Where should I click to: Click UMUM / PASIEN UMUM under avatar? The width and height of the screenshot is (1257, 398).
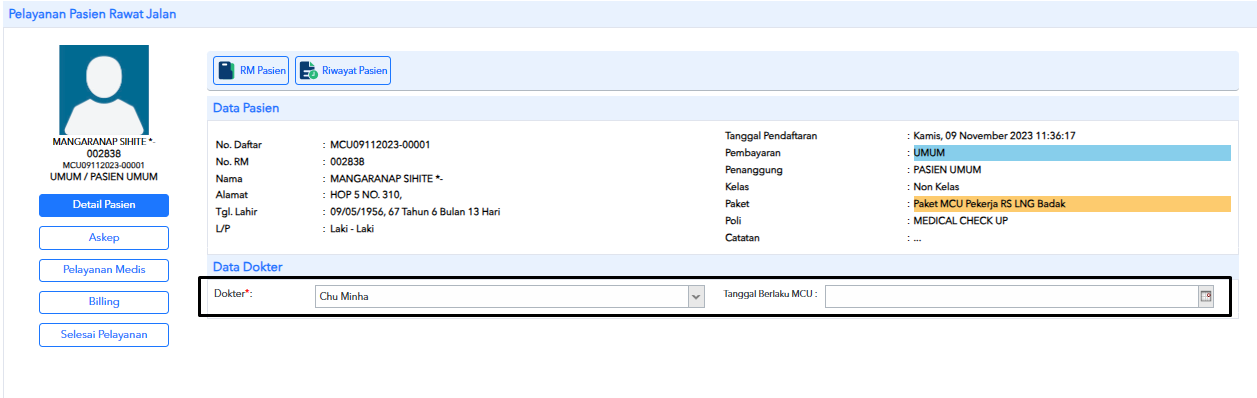(104, 177)
